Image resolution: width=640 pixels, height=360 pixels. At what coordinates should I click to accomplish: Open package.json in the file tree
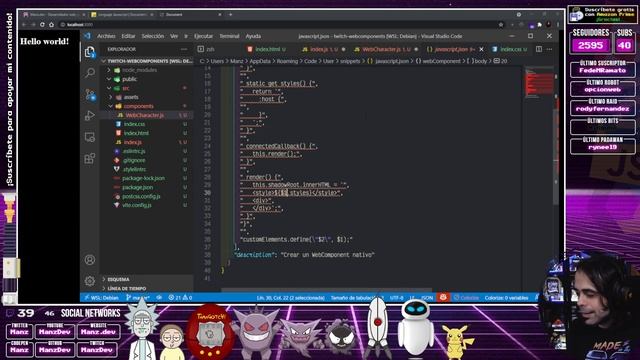tap(138, 187)
